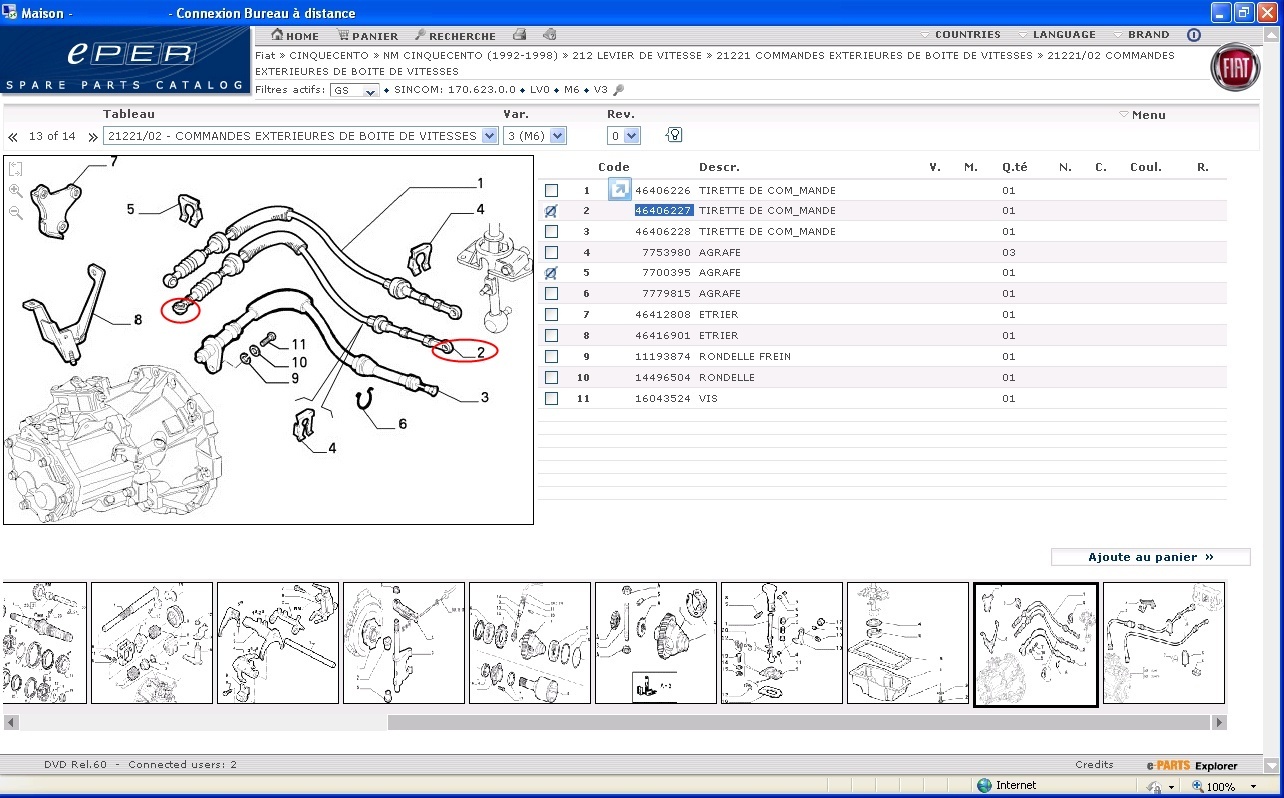Image resolution: width=1284 pixels, height=798 pixels.
Task: Tick the checkbox for row 1 TIRETTE DE COM_MANDE
Action: point(551,190)
